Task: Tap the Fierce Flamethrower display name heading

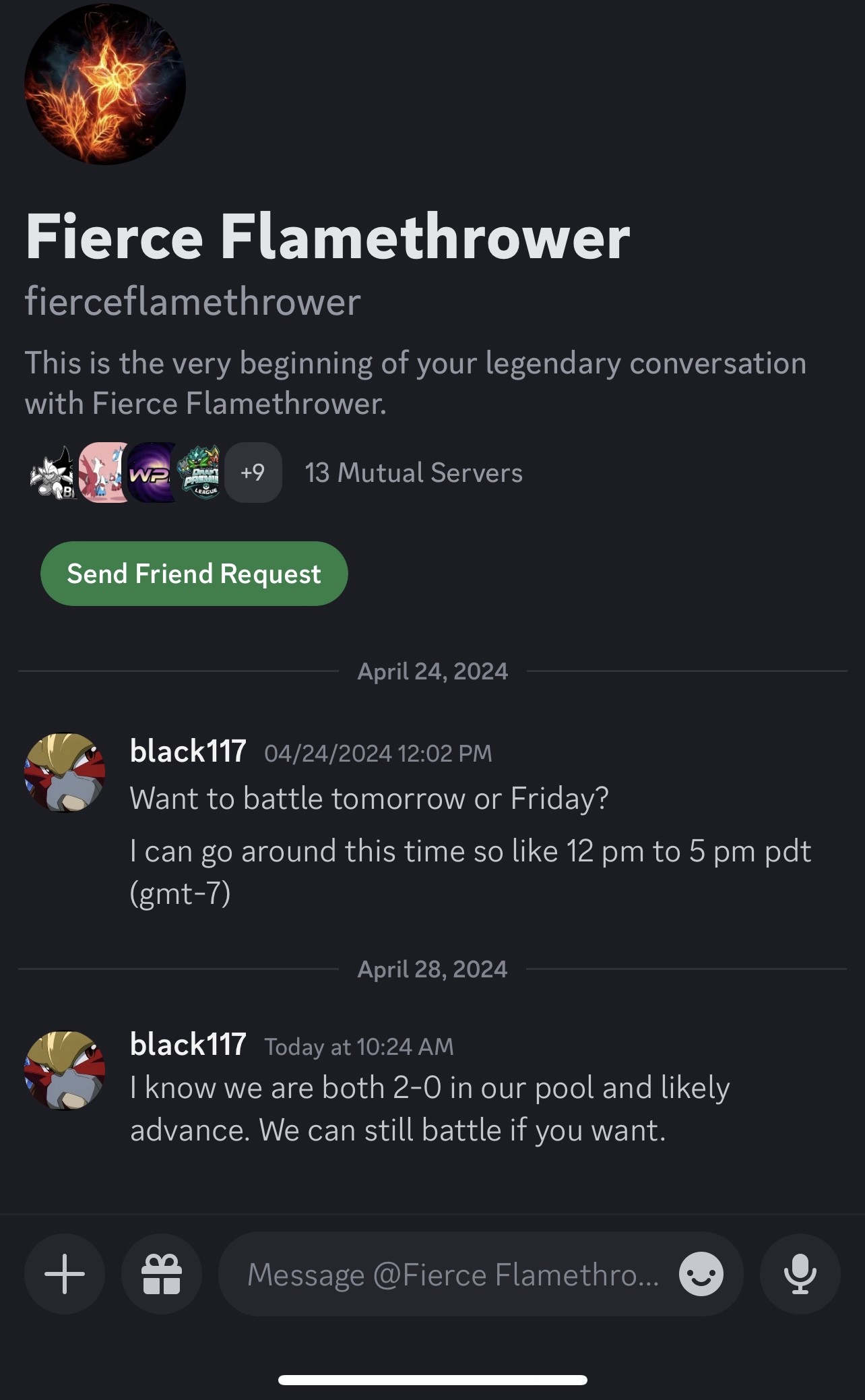Action: click(x=327, y=237)
